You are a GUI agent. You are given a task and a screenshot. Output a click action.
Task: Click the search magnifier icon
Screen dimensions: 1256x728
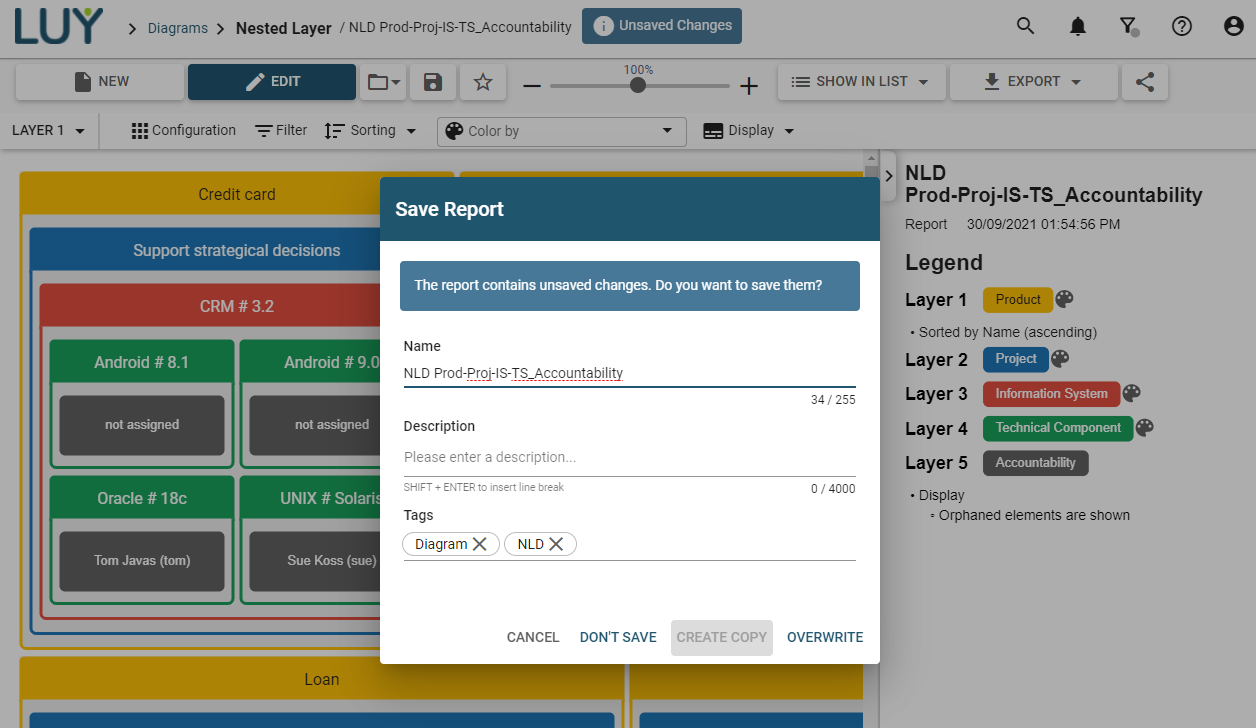coord(1025,27)
